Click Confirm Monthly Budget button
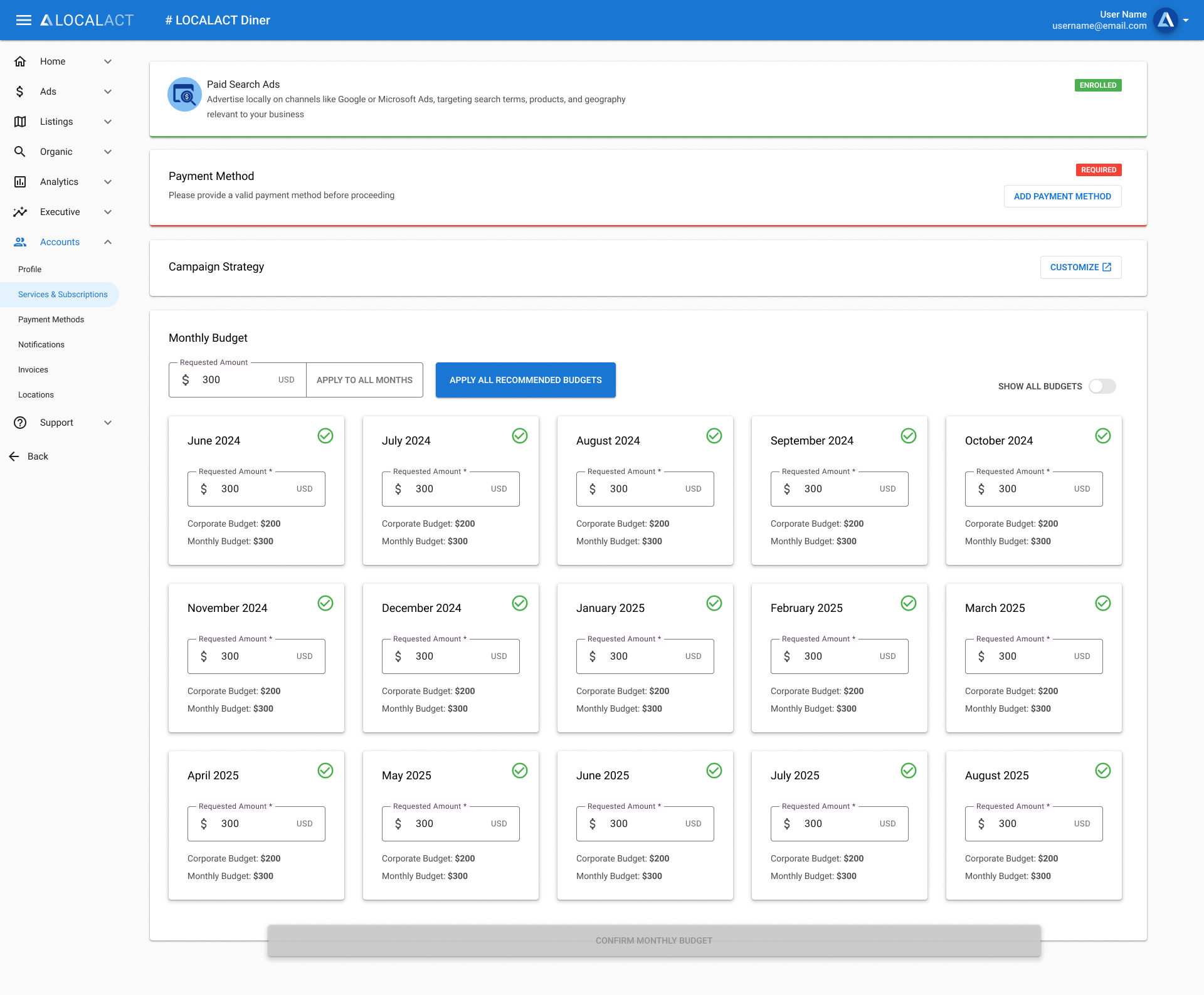The width and height of the screenshot is (1204, 995). [x=654, y=940]
